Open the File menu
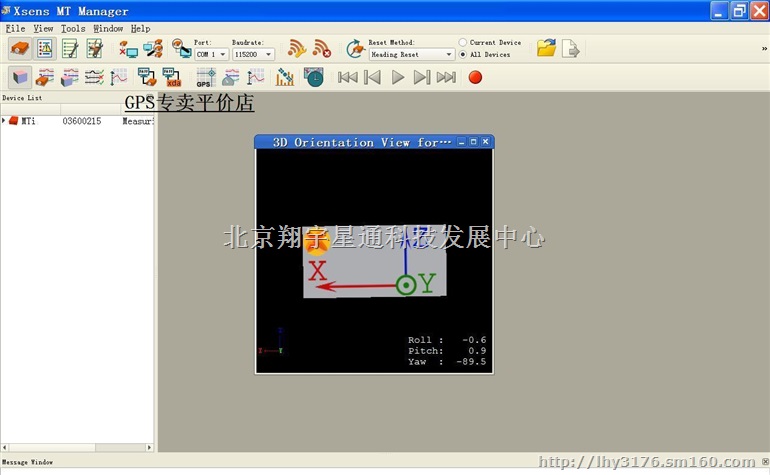 (x=15, y=28)
